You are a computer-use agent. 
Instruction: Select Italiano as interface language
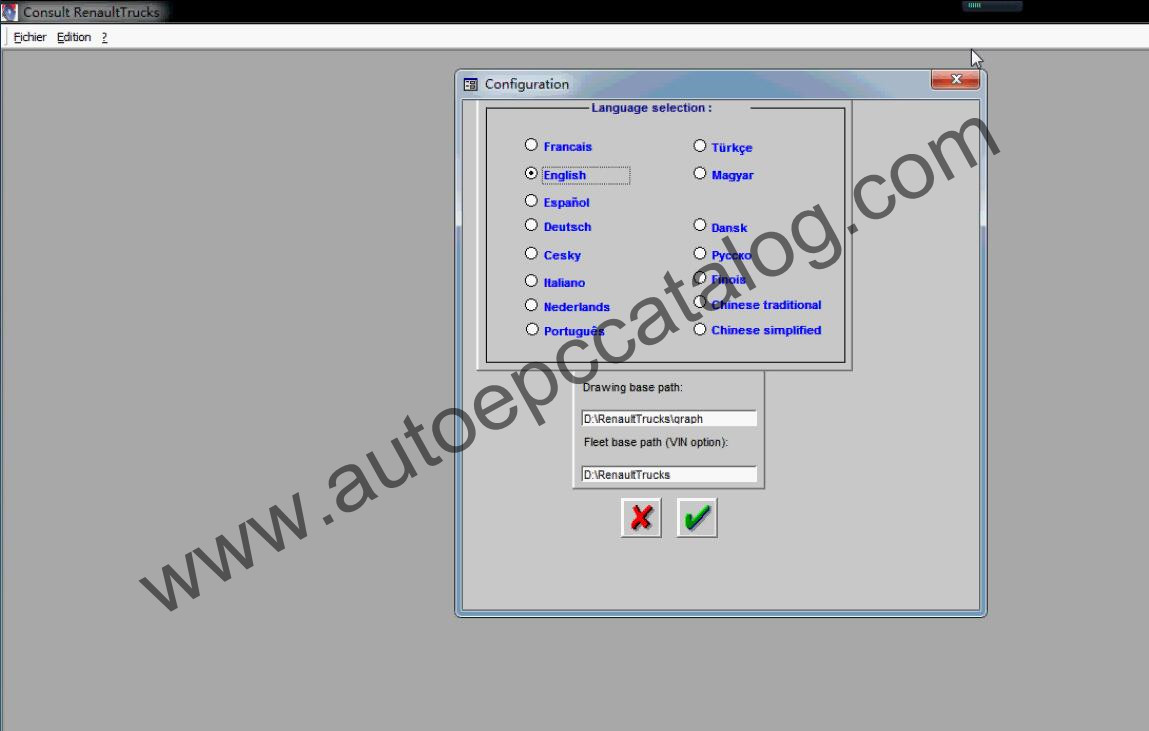pyautogui.click(x=532, y=282)
